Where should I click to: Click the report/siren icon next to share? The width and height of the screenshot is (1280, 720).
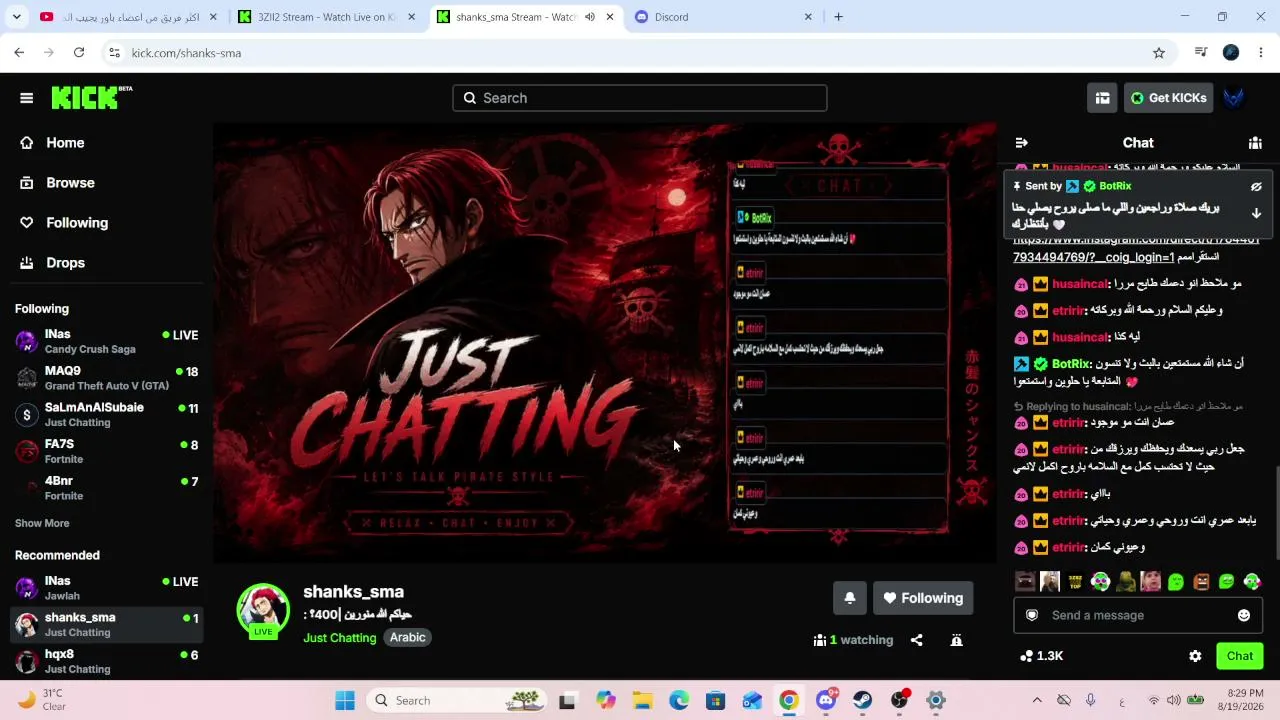[x=956, y=640]
